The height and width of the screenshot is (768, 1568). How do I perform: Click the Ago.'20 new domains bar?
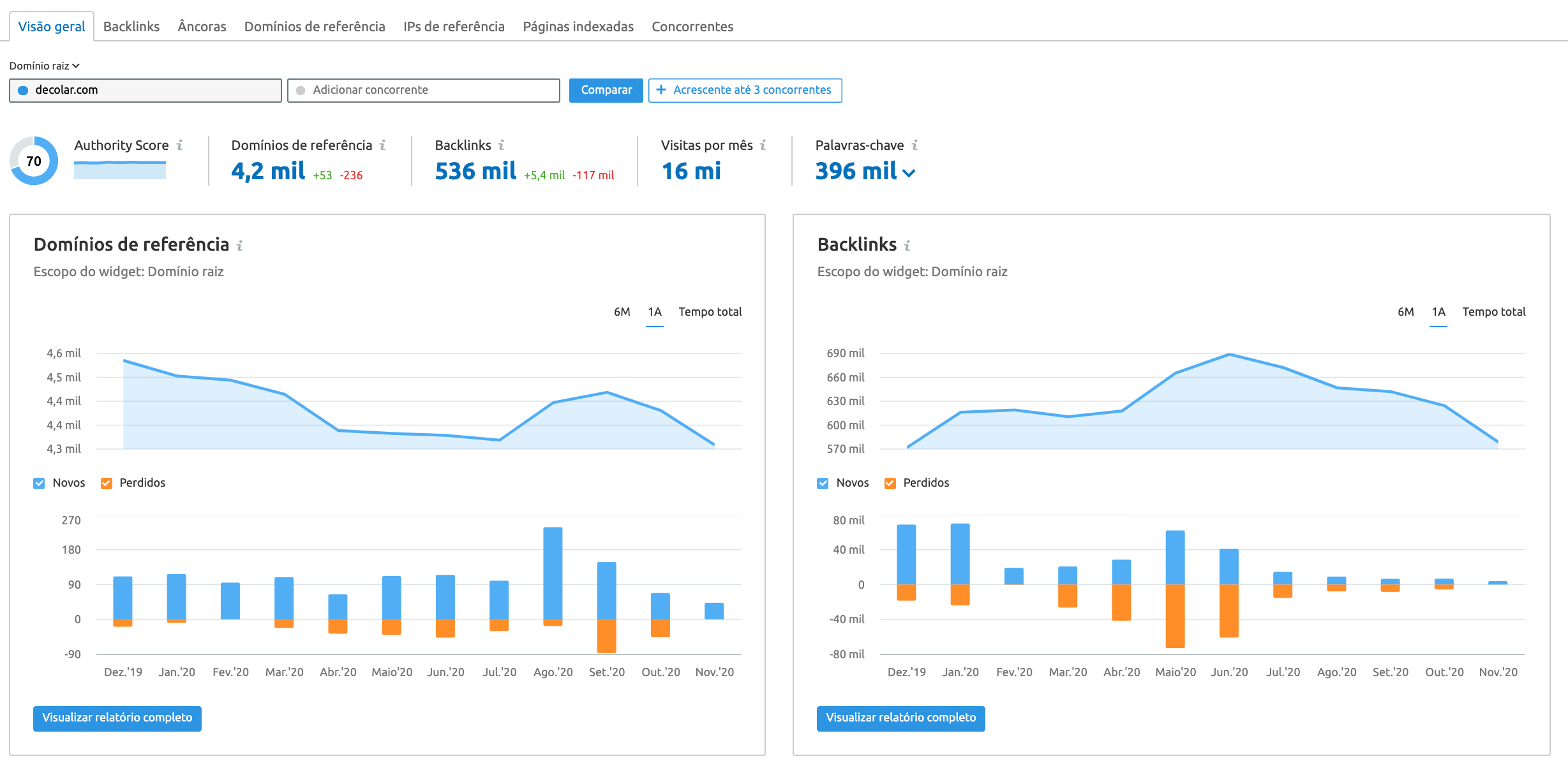pos(553,573)
